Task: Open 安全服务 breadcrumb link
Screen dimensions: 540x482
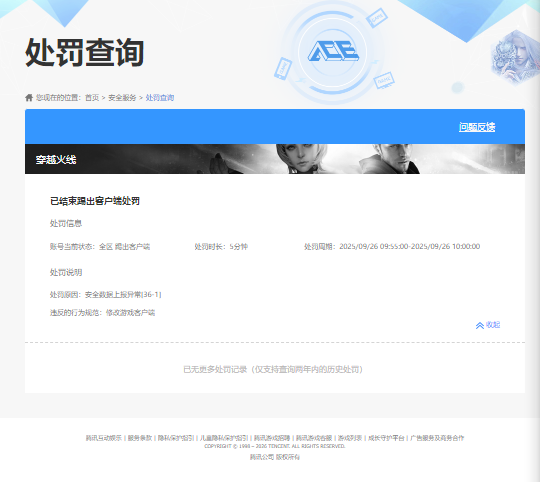Action: pyautogui.click(x=122, y=98)
